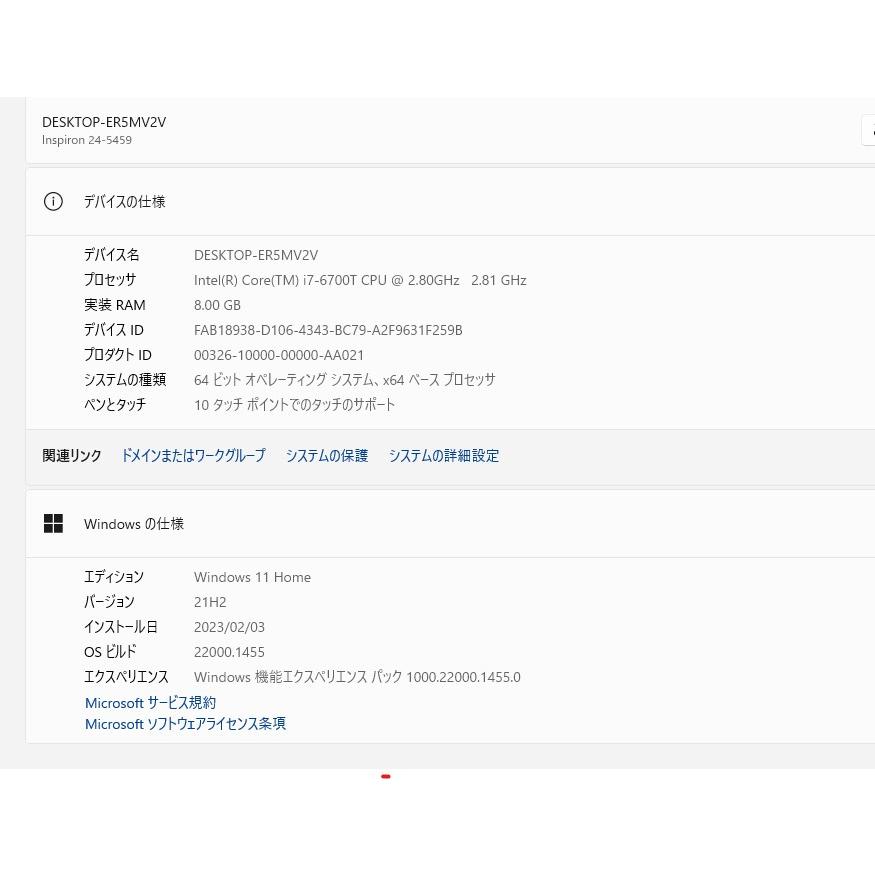The width and height of the screenshot is (875, 875).
Task: Open Microsoft ソフトウェアライセンス条項 link
Action: pos(185,723)
